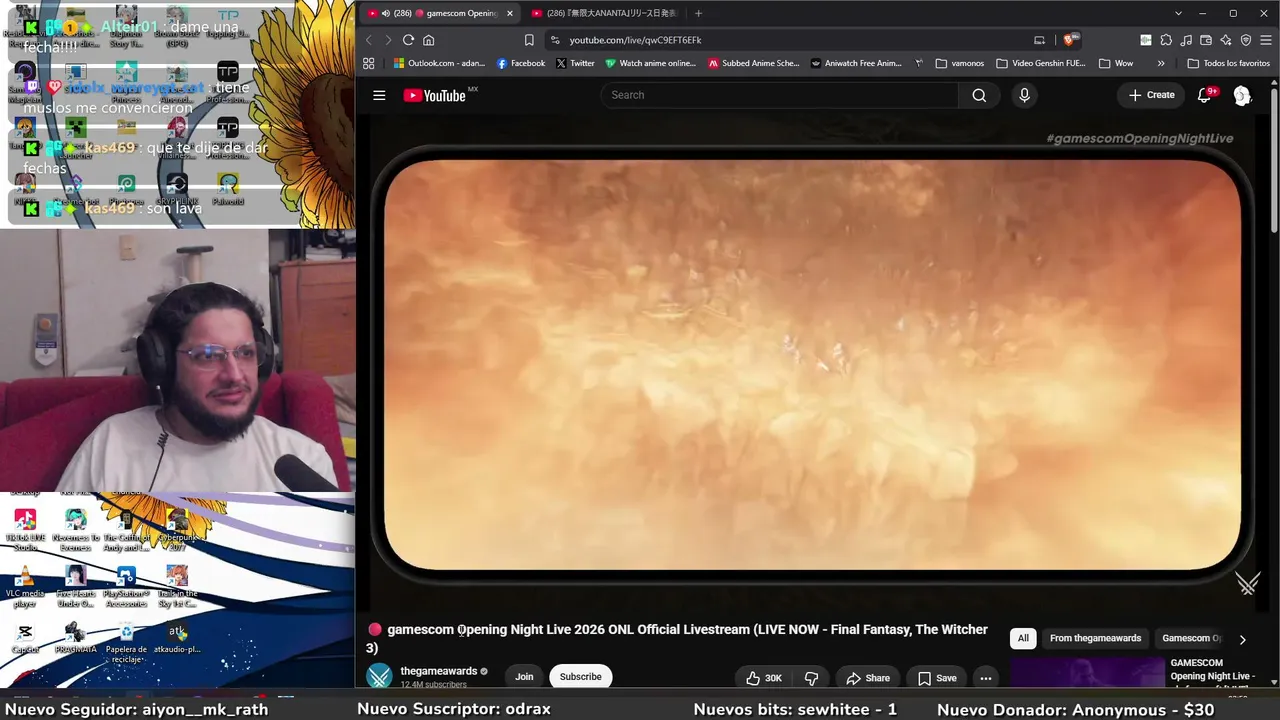Like the video with thumbs up

click(x=763, y=678)
